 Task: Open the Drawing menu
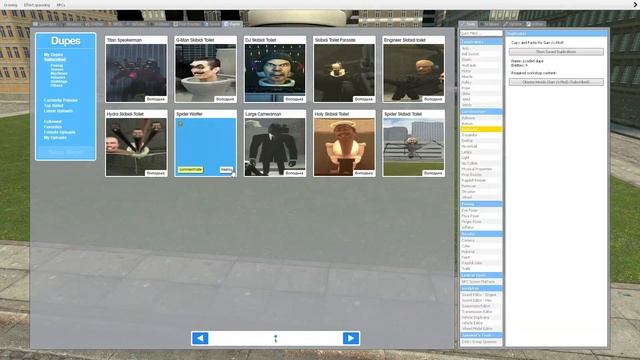pos(10,5)
